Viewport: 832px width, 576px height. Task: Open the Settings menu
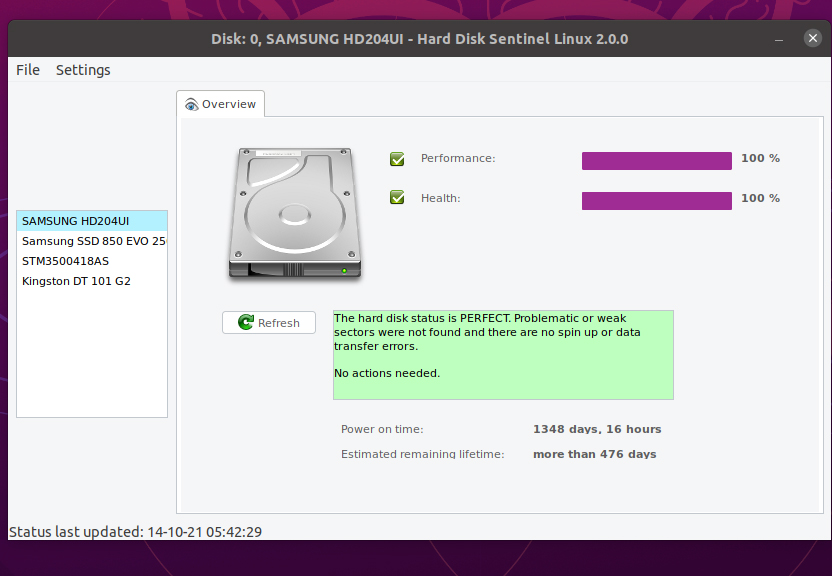click(83, 70)
